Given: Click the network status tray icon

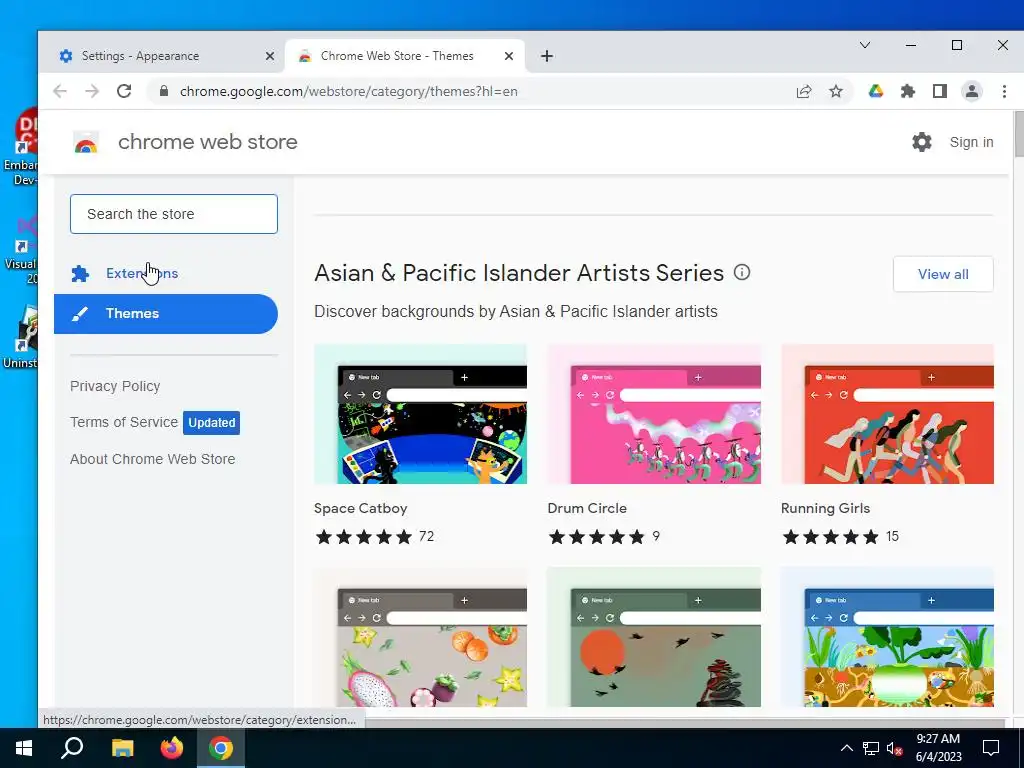Looking at the screenshot, I should [x=871, y=748].
